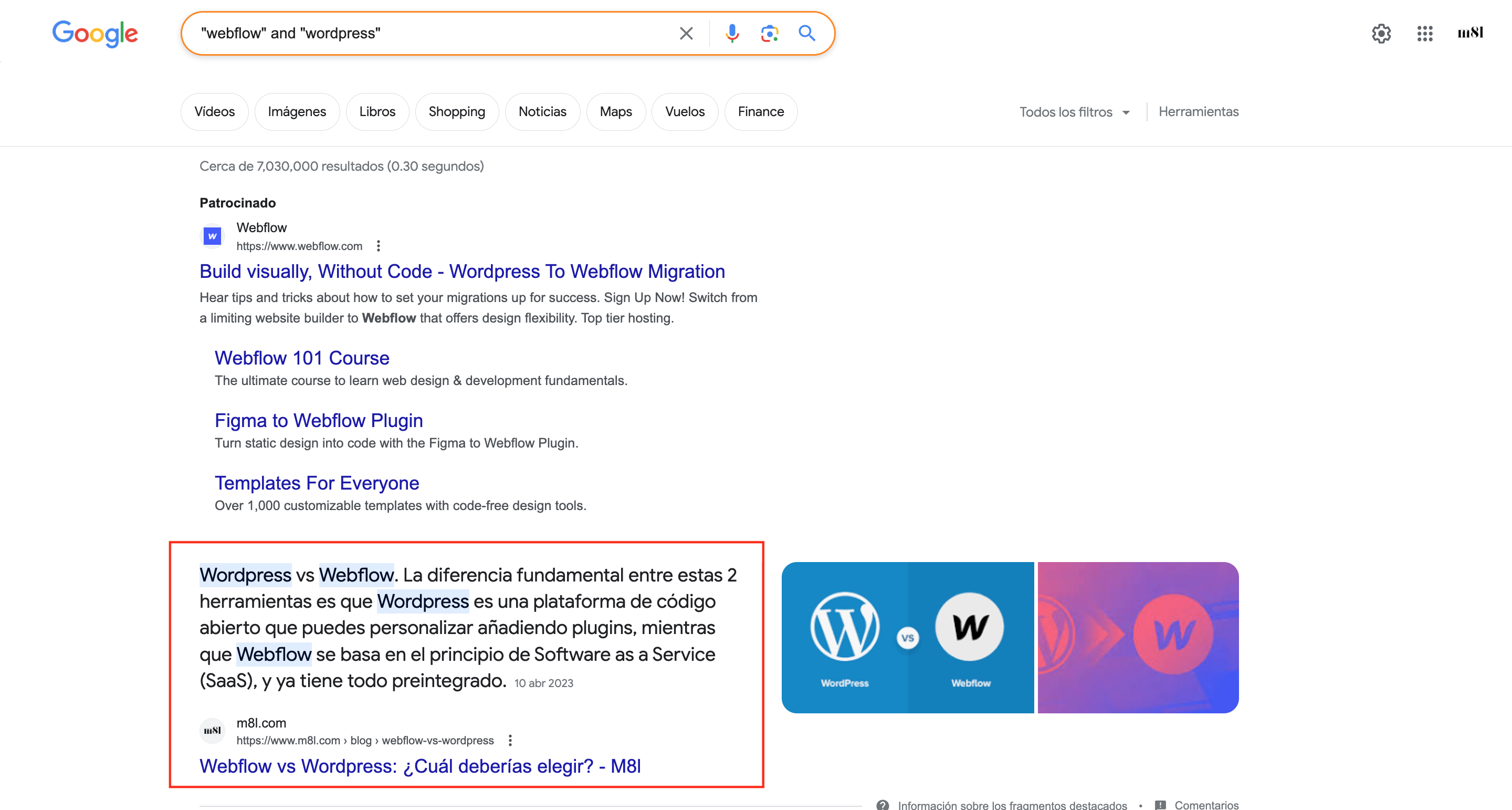Open Herramientas search tools
Screen dimensions: 1512x810
coord(1198,111)
